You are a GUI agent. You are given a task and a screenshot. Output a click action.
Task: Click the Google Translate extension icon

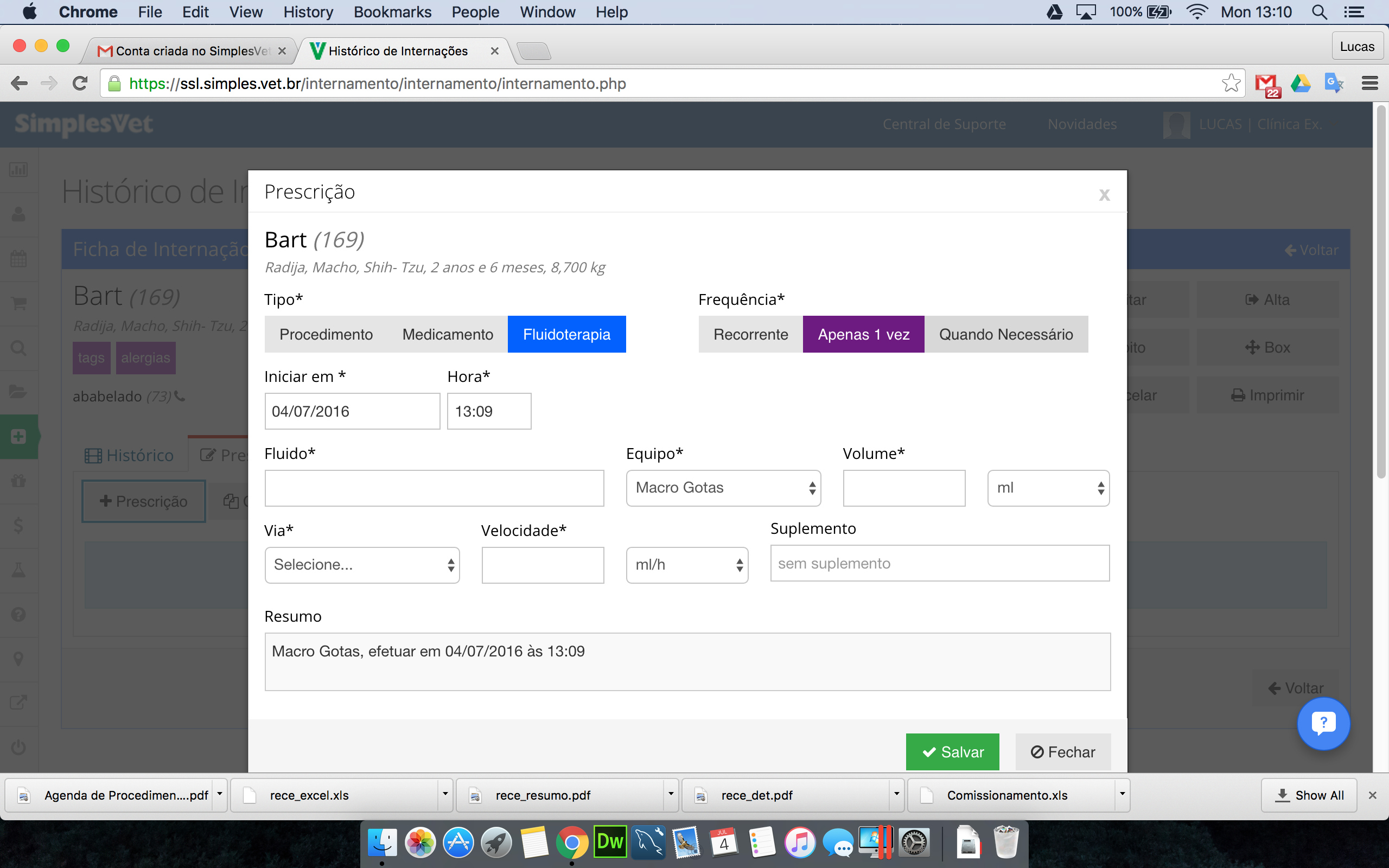pyautogui.click(x=1334, y=84)
